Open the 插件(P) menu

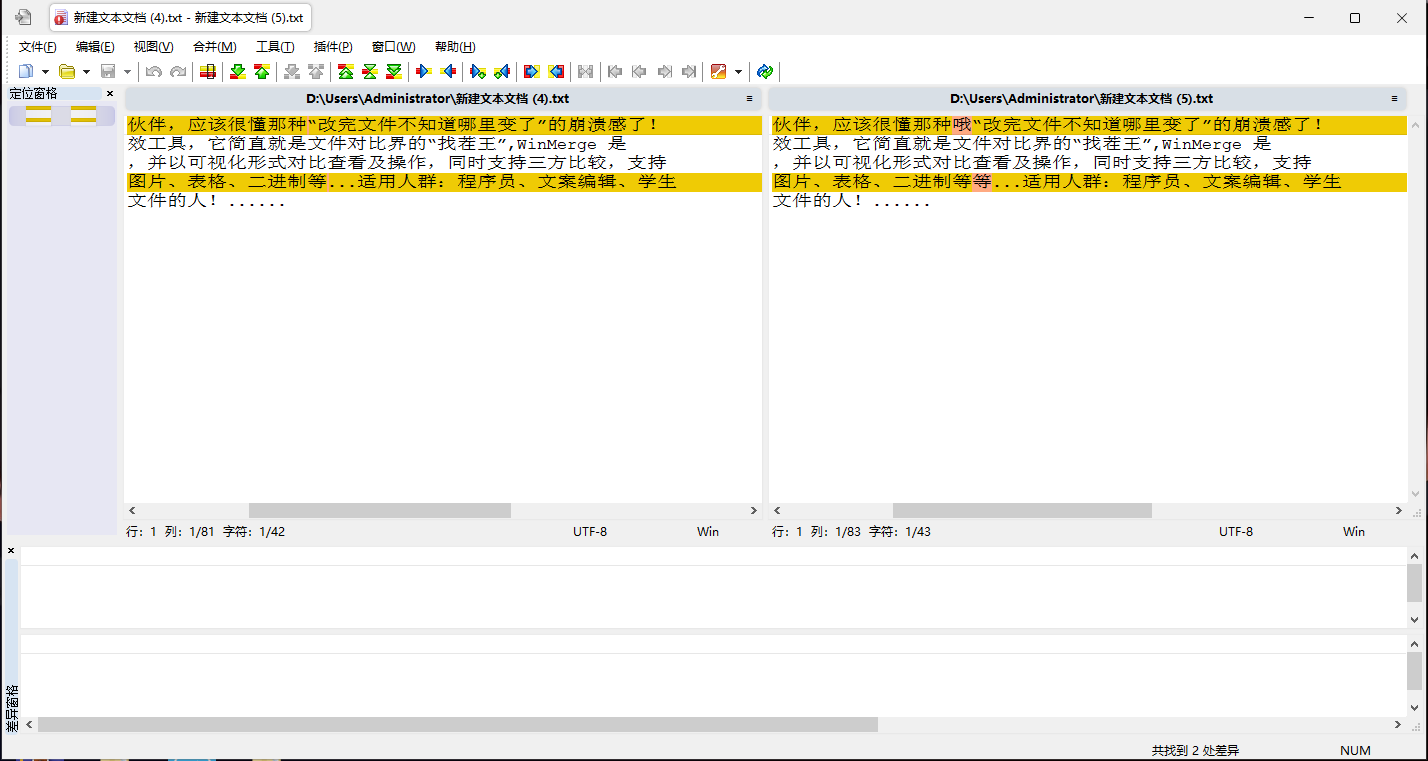333,47
